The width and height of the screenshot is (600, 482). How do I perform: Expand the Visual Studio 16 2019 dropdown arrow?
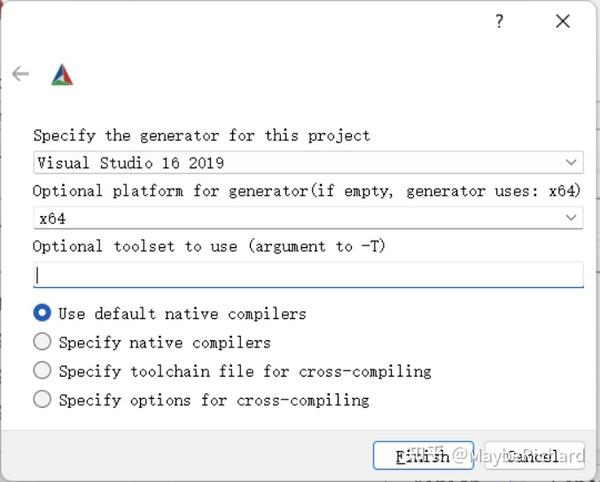coord(571,162)
